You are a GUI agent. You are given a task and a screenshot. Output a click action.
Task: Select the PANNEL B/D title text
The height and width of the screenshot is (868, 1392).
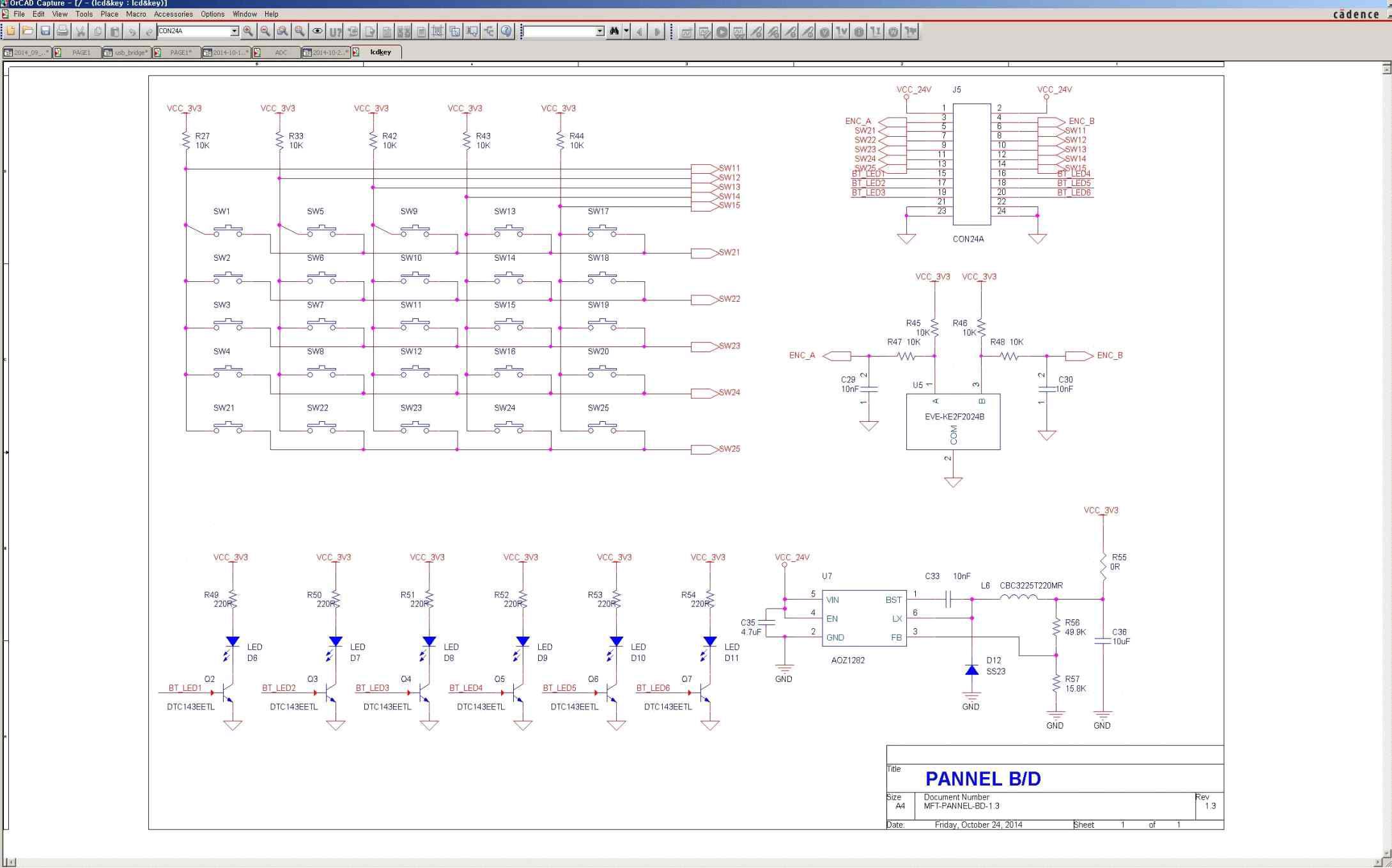click(983, 779)
